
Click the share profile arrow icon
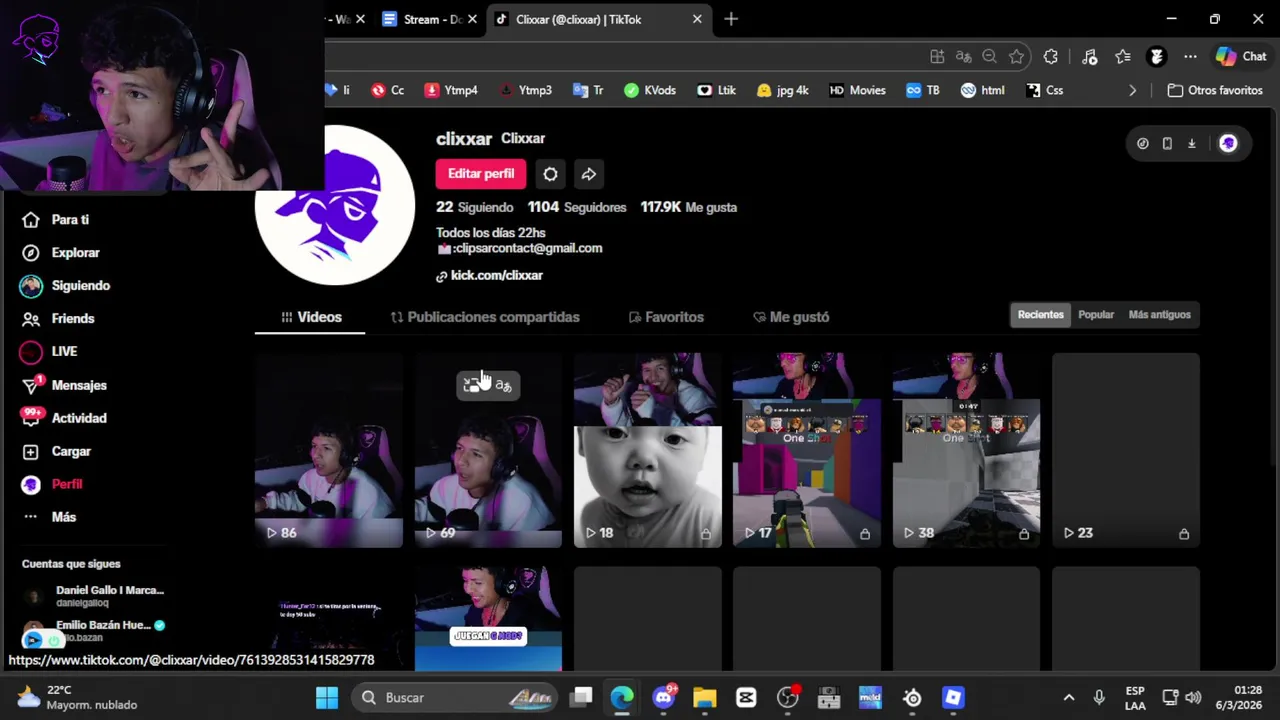[x=589, y=174]
